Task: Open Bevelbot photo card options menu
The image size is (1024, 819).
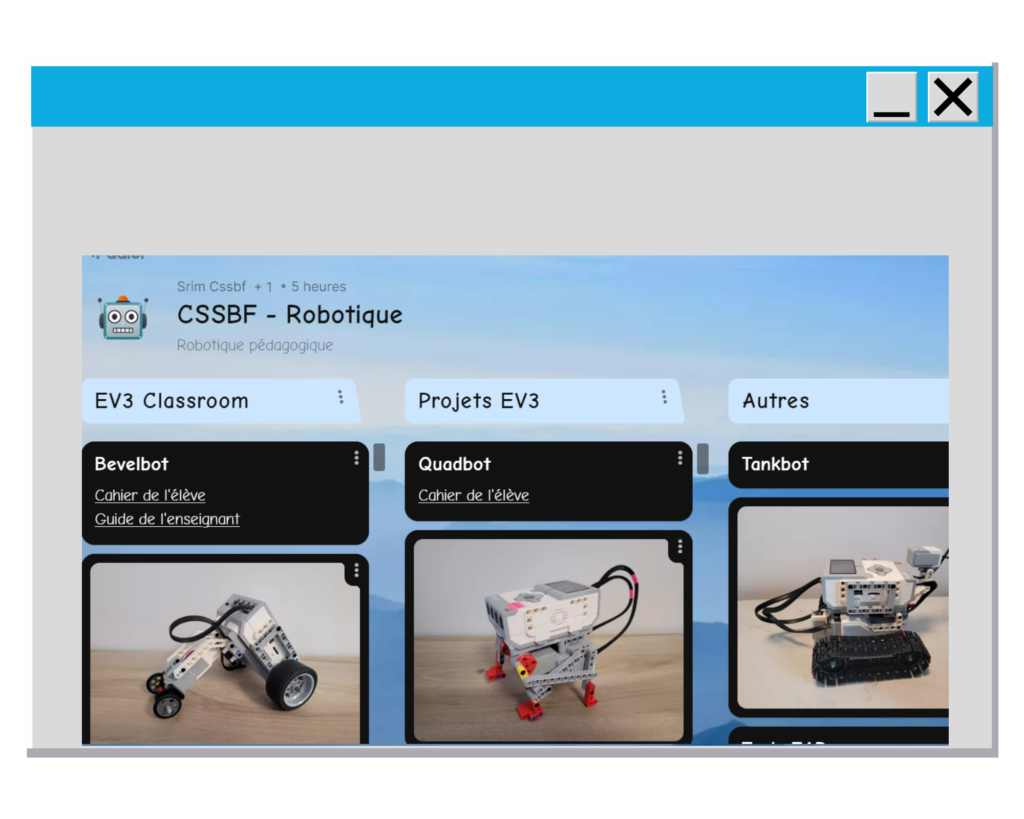Action: (356, 570)
